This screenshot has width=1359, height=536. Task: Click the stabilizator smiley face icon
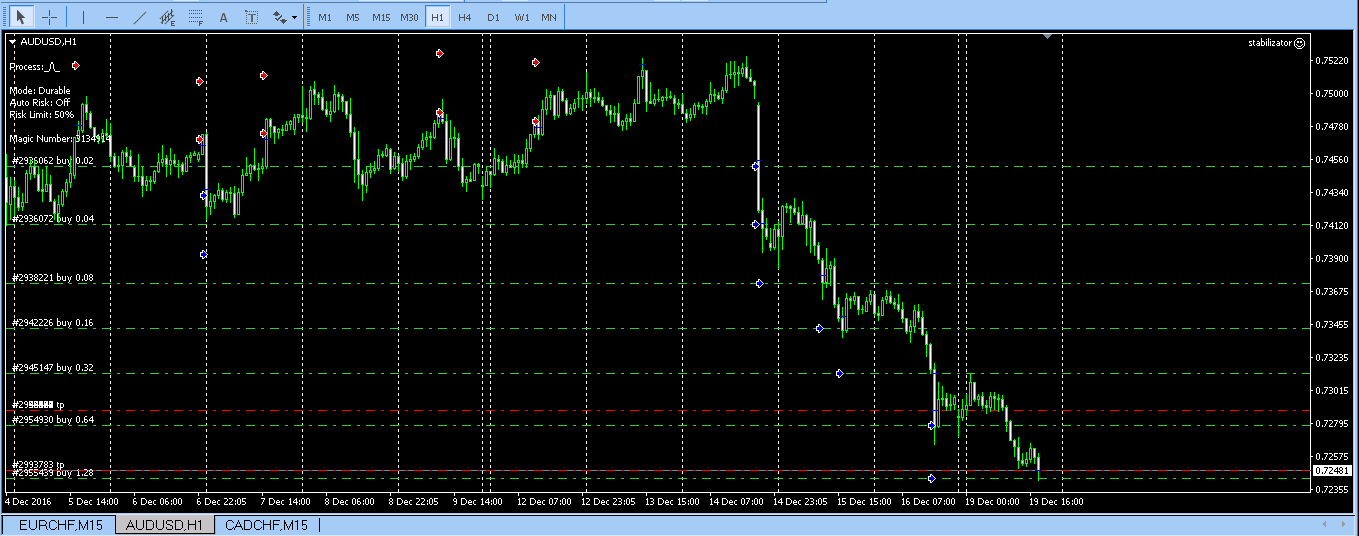pos(1299,43)
